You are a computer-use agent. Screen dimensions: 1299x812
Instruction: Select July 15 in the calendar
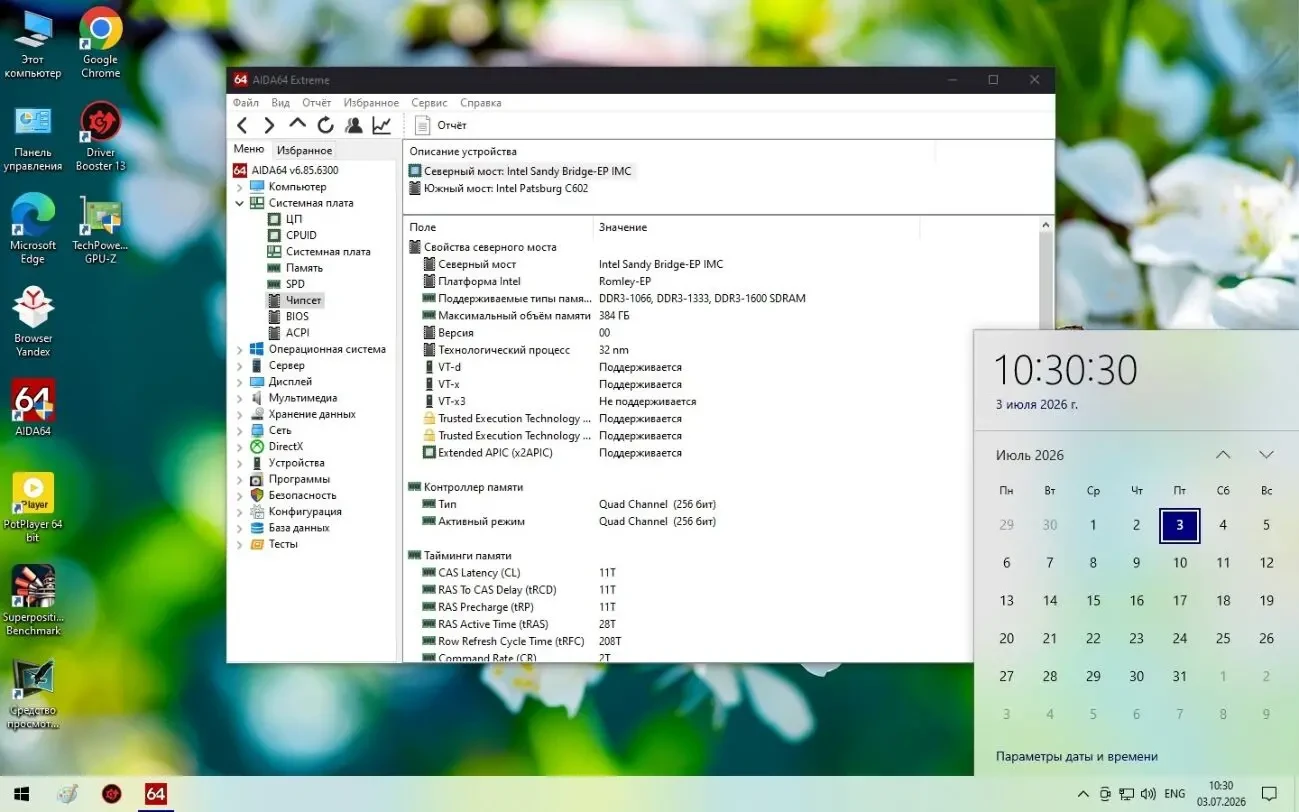(x=1093, y=601)
